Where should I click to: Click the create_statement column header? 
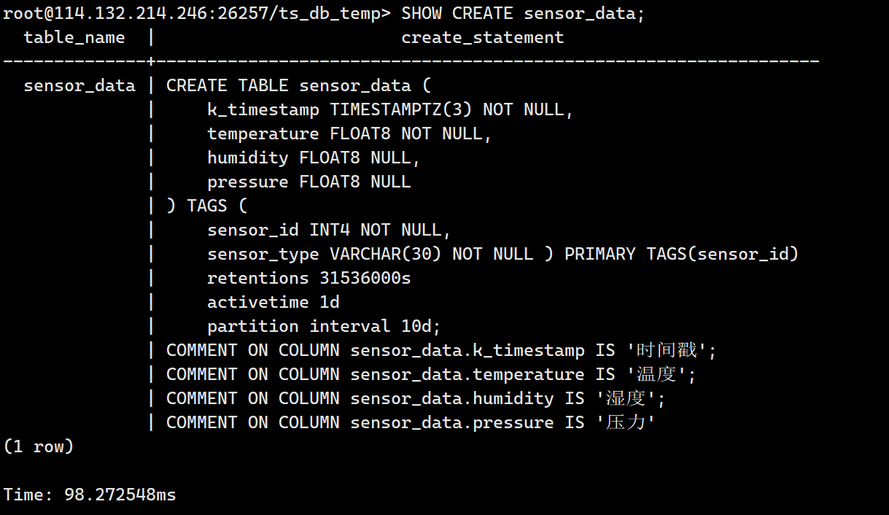tap(482, 37)
